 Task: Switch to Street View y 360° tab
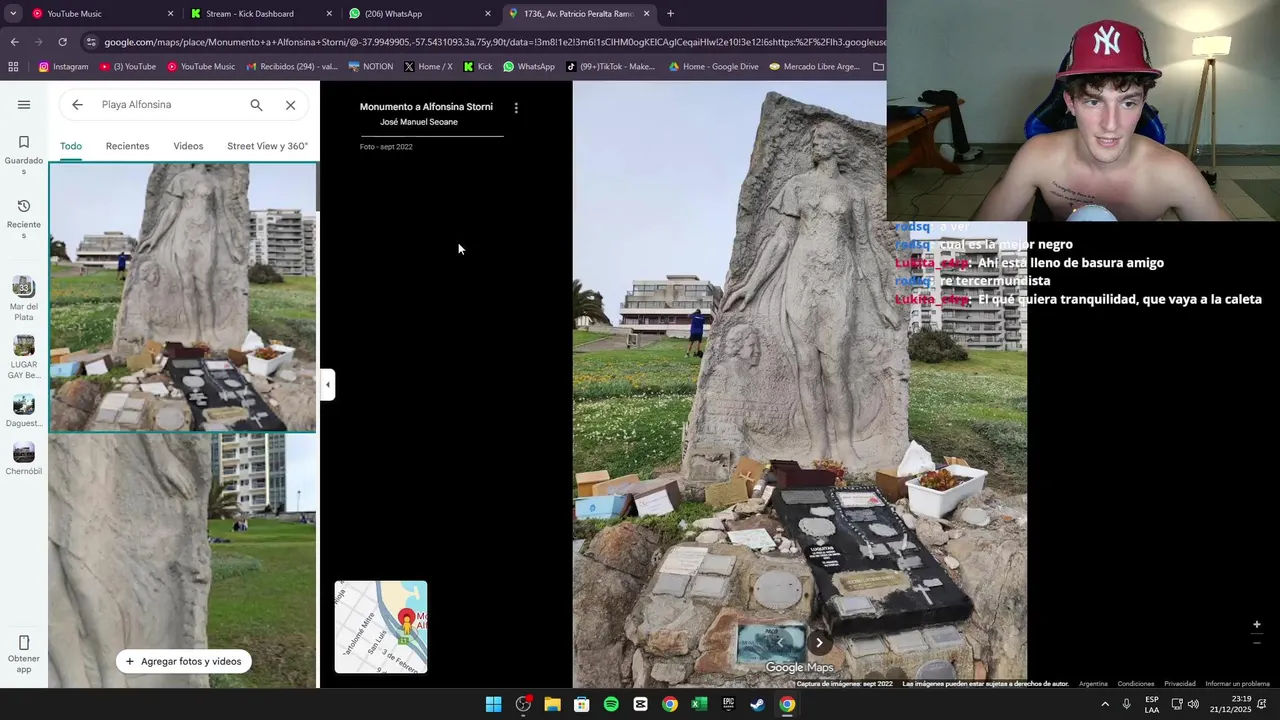(x=267, y=146)
